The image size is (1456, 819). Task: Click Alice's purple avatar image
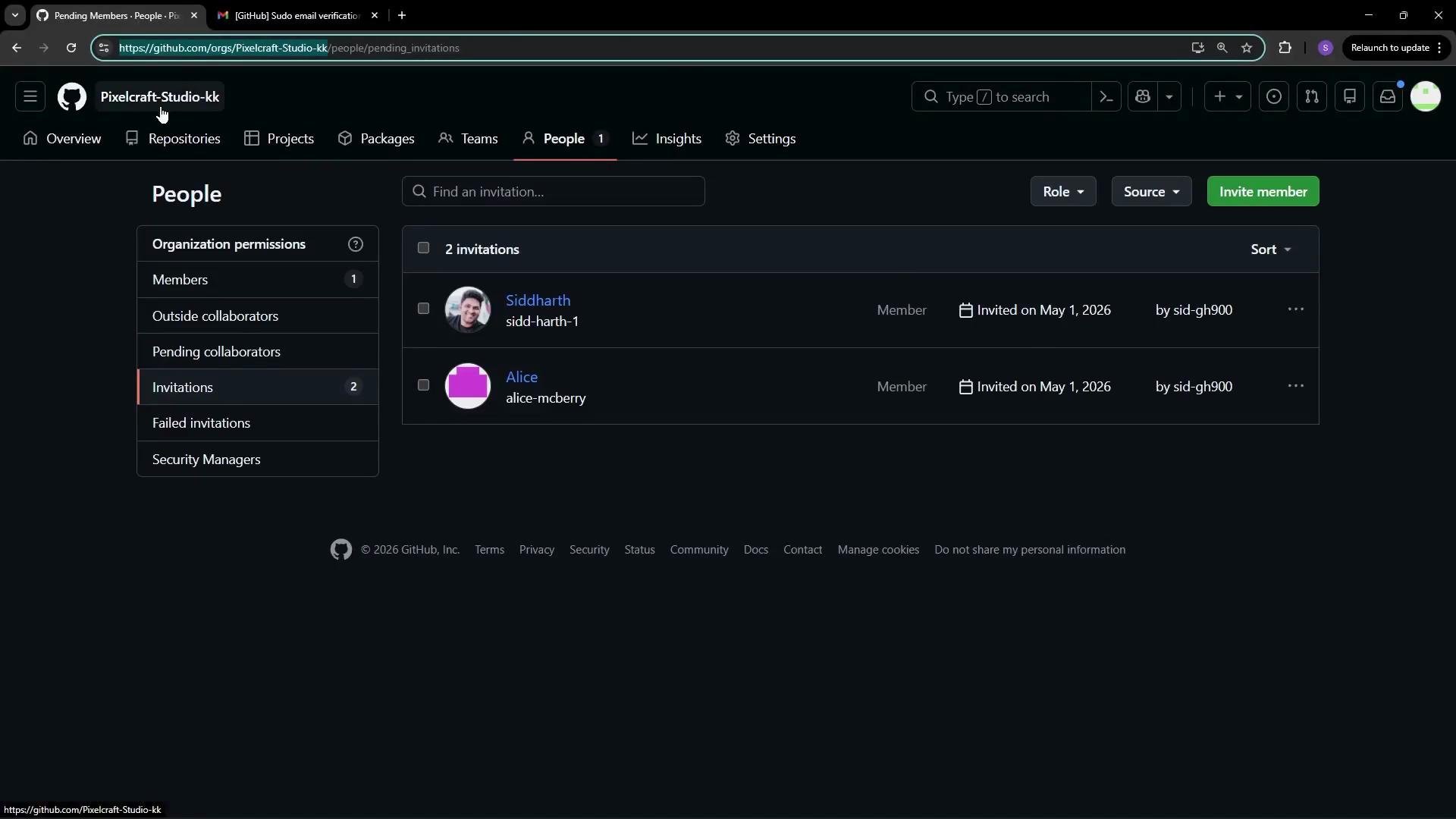tap(468, 386)
